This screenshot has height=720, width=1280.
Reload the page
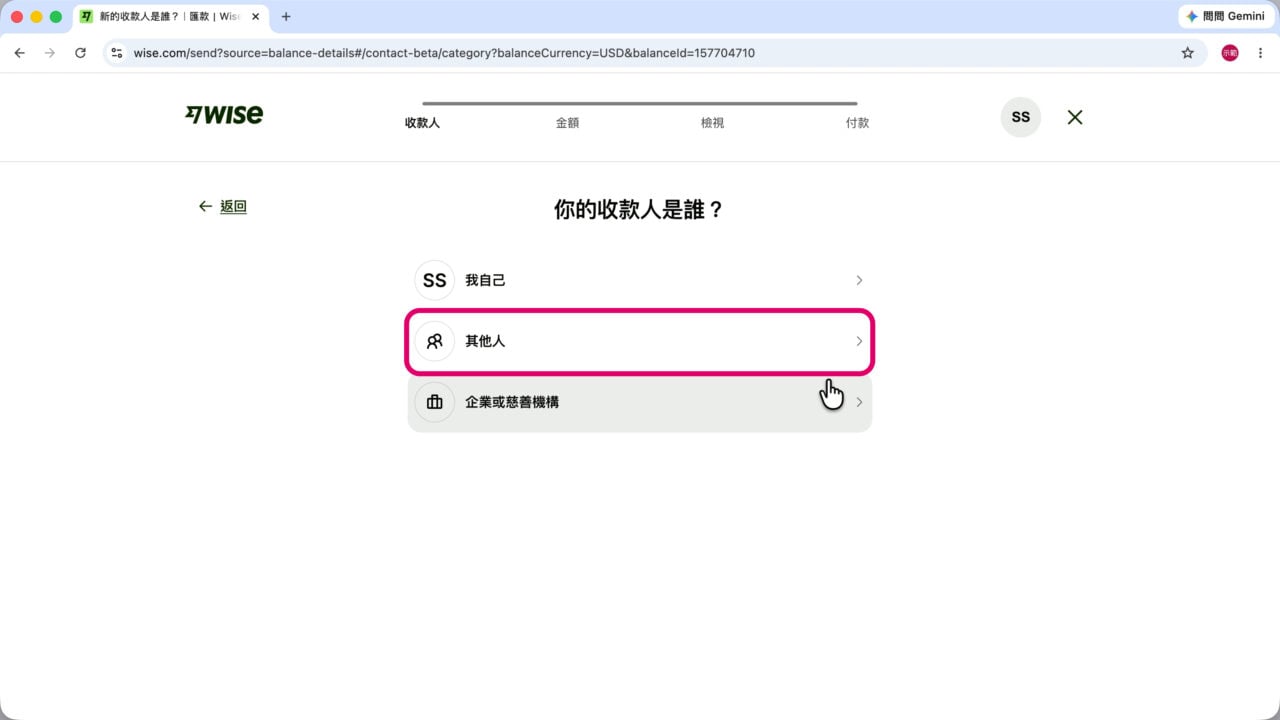tap(80, 53)
